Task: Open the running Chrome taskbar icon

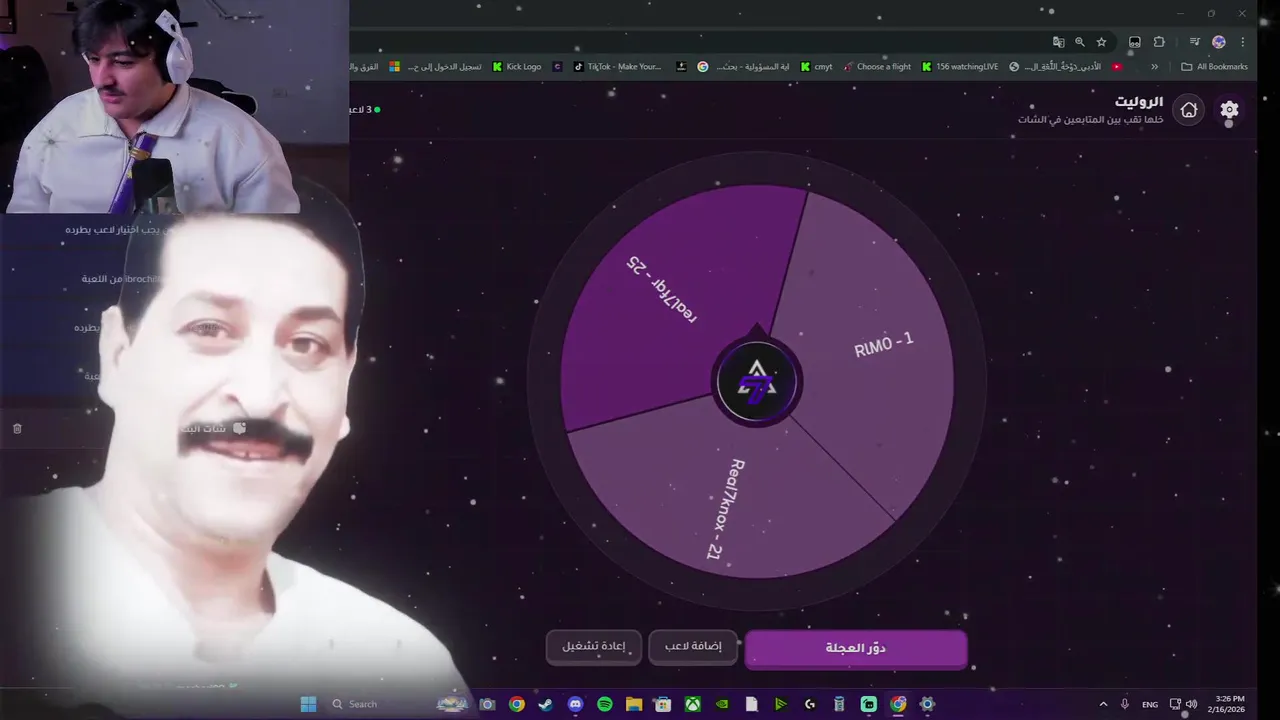Action: click(898, 704)
